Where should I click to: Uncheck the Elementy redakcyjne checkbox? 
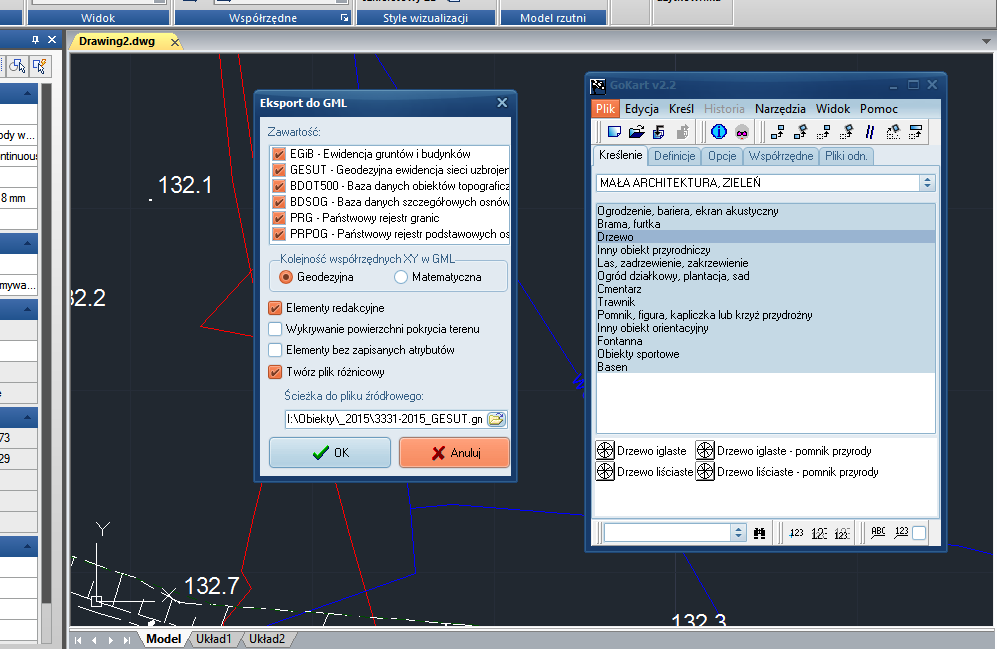pos(276,308)
